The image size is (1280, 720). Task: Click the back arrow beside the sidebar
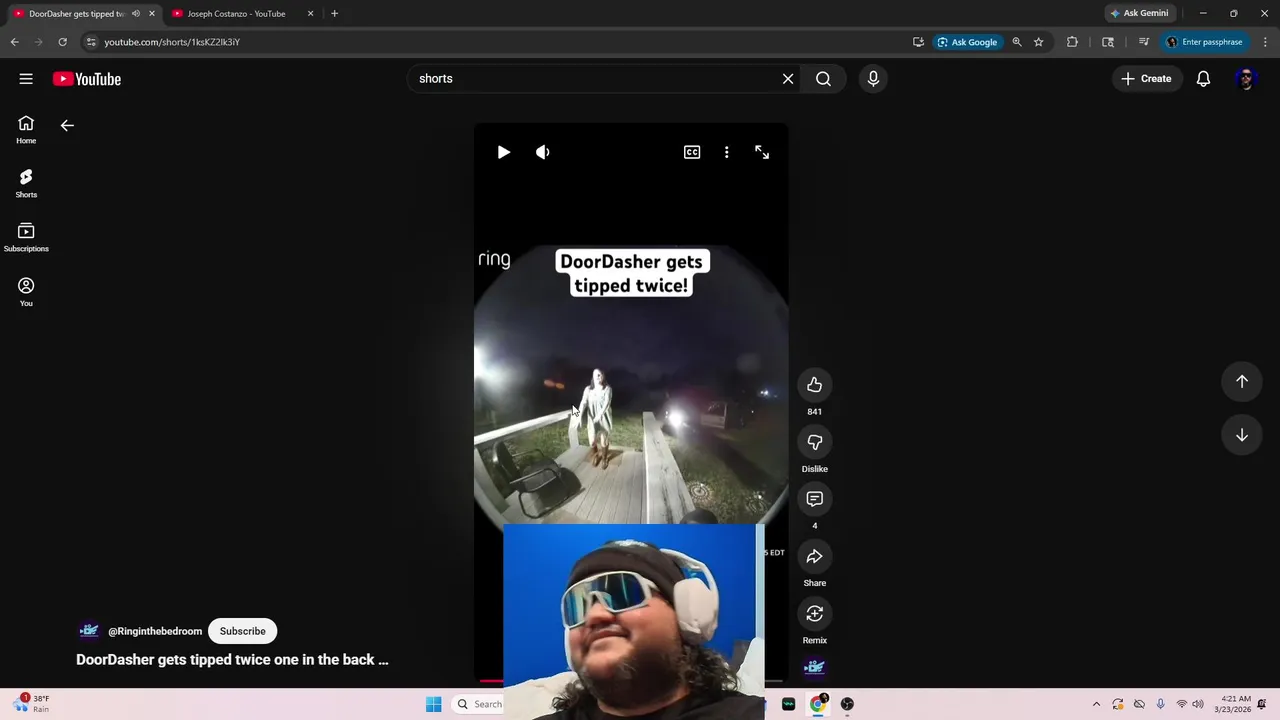coord(67,126)
